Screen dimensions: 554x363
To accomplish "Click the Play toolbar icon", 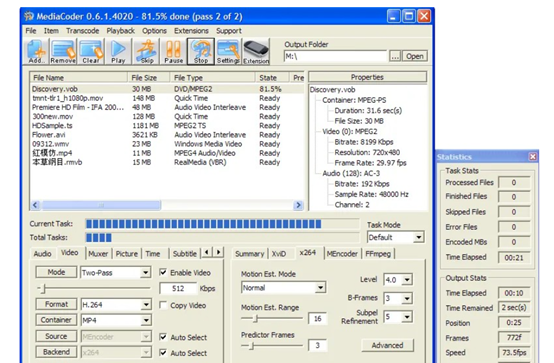I will (118, 52).
